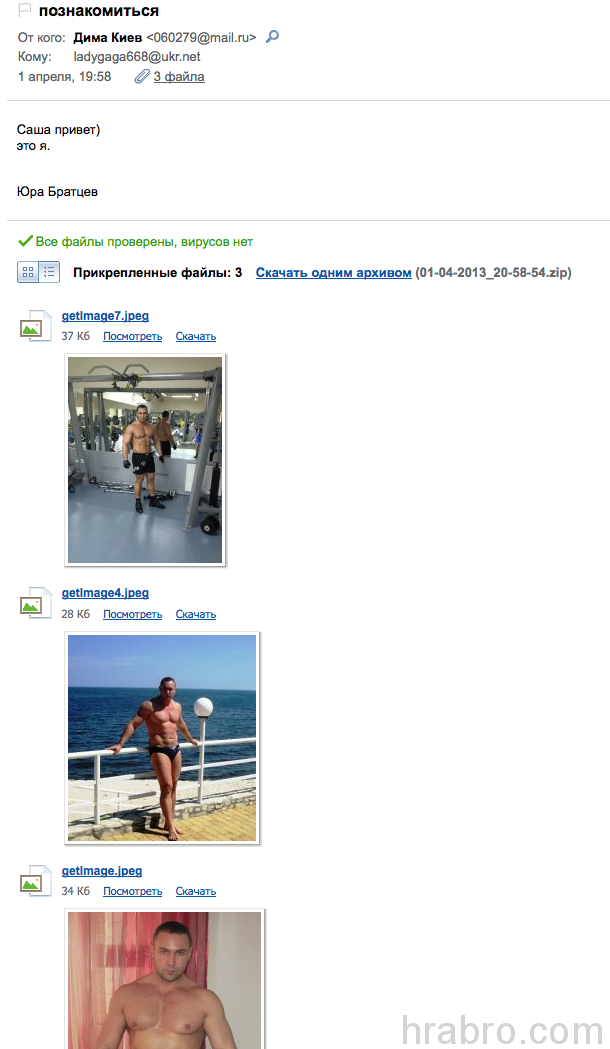This screenshot has width=610, height=1049.
Task: View getImage7.jpeg with Посмотреть link
Action: tap(132, 337)
